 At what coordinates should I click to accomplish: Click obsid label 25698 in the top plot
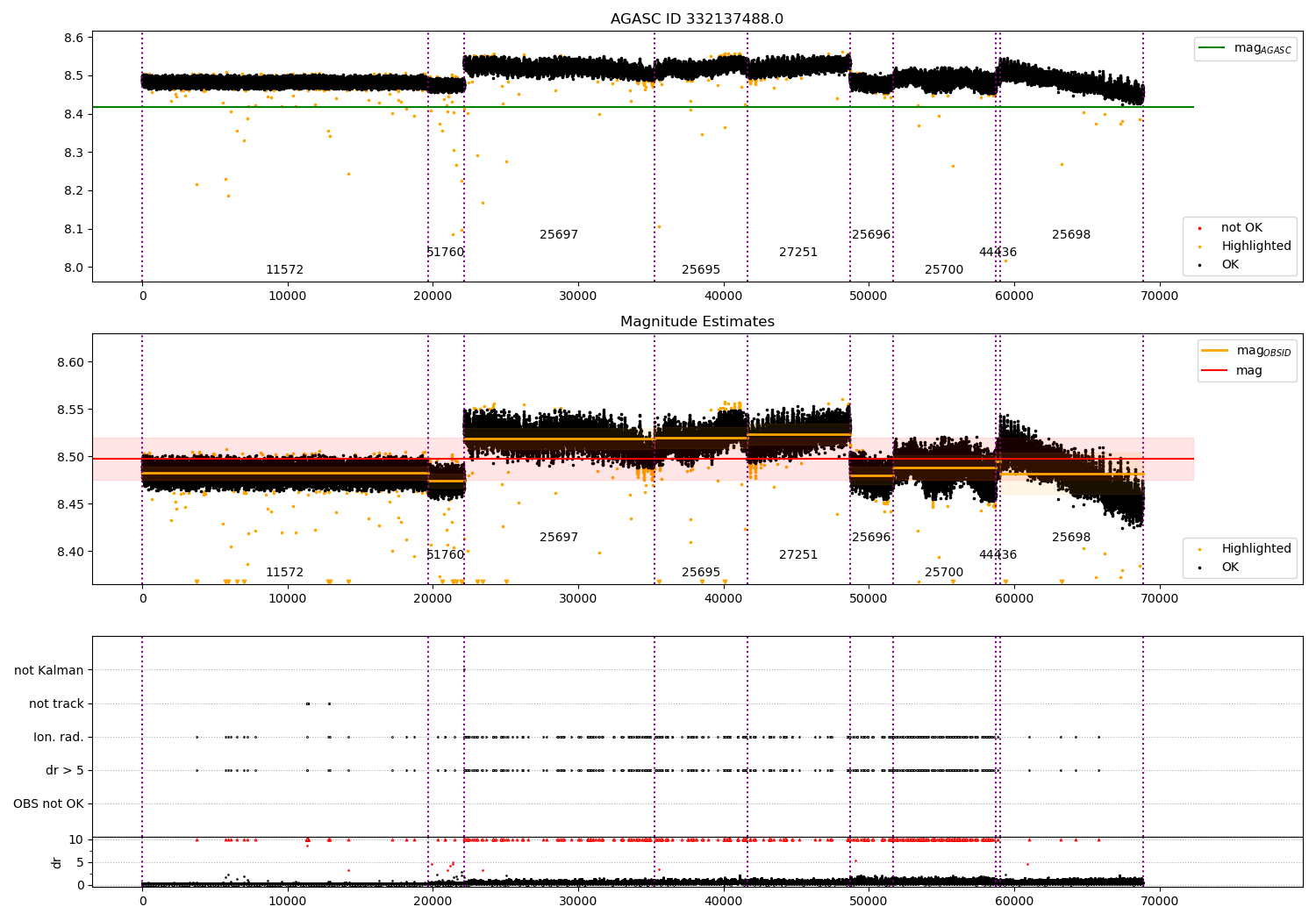tap(1071, 235)
